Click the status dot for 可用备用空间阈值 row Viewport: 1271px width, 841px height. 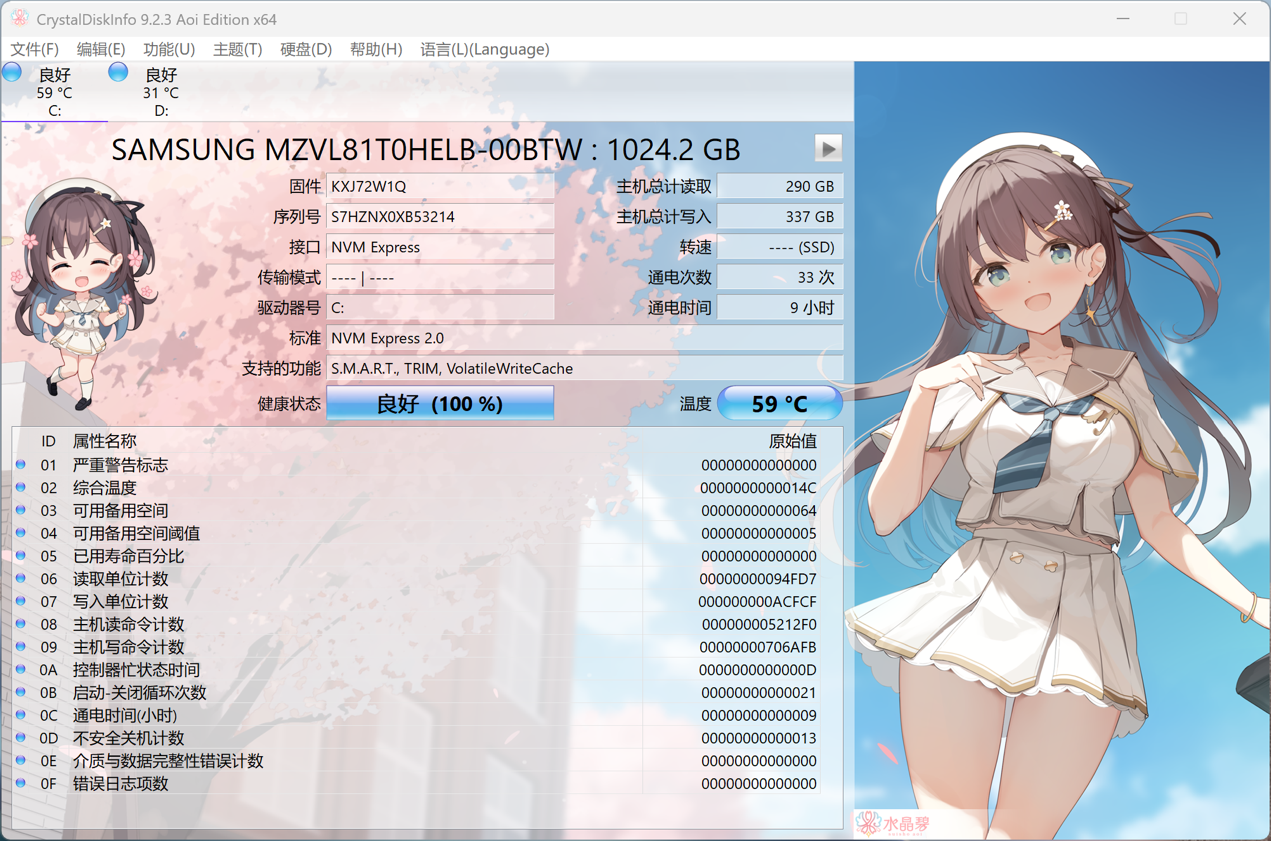pyautogui.click(x=21, y=533)
